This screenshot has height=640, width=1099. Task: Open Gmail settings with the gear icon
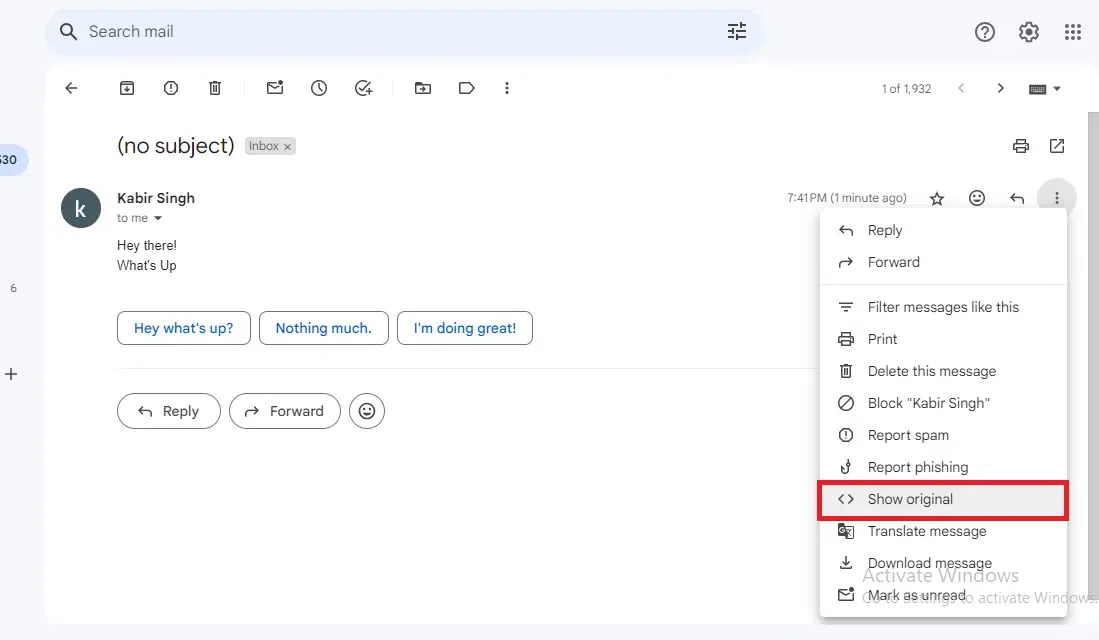1029,32
